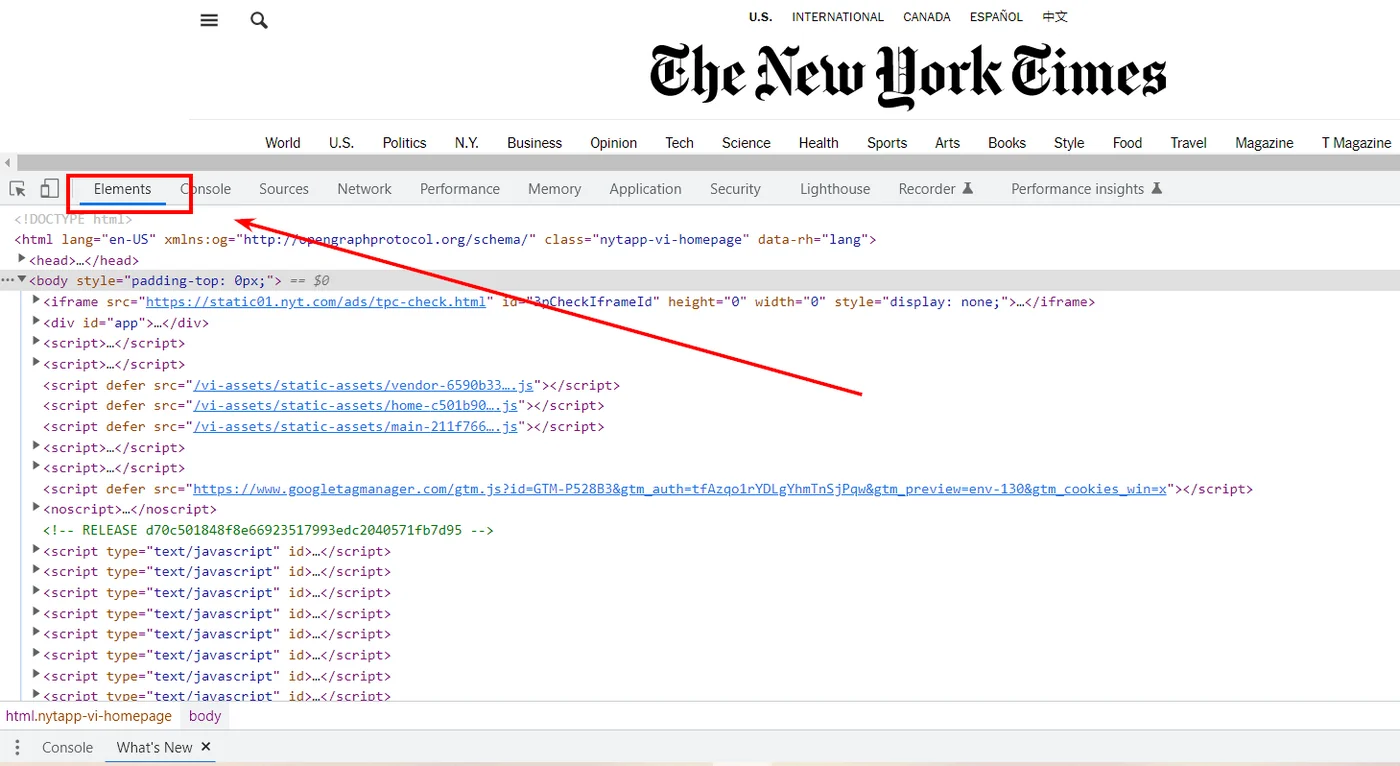This screenshot has width=1400, height=766.
Task: Close the What's New drawer tab
Action: click(x=206, y=747)
